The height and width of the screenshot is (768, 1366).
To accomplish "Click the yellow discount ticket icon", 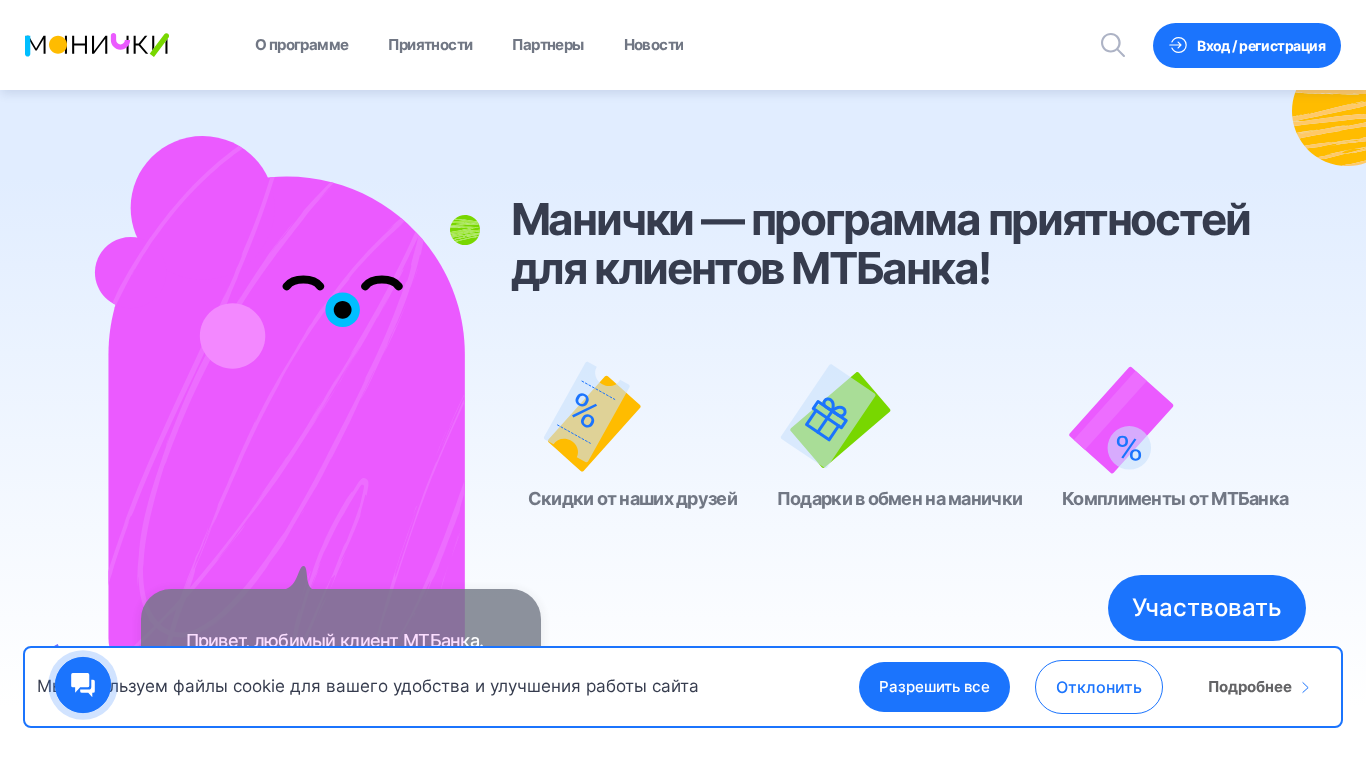I will coord(592,417).
